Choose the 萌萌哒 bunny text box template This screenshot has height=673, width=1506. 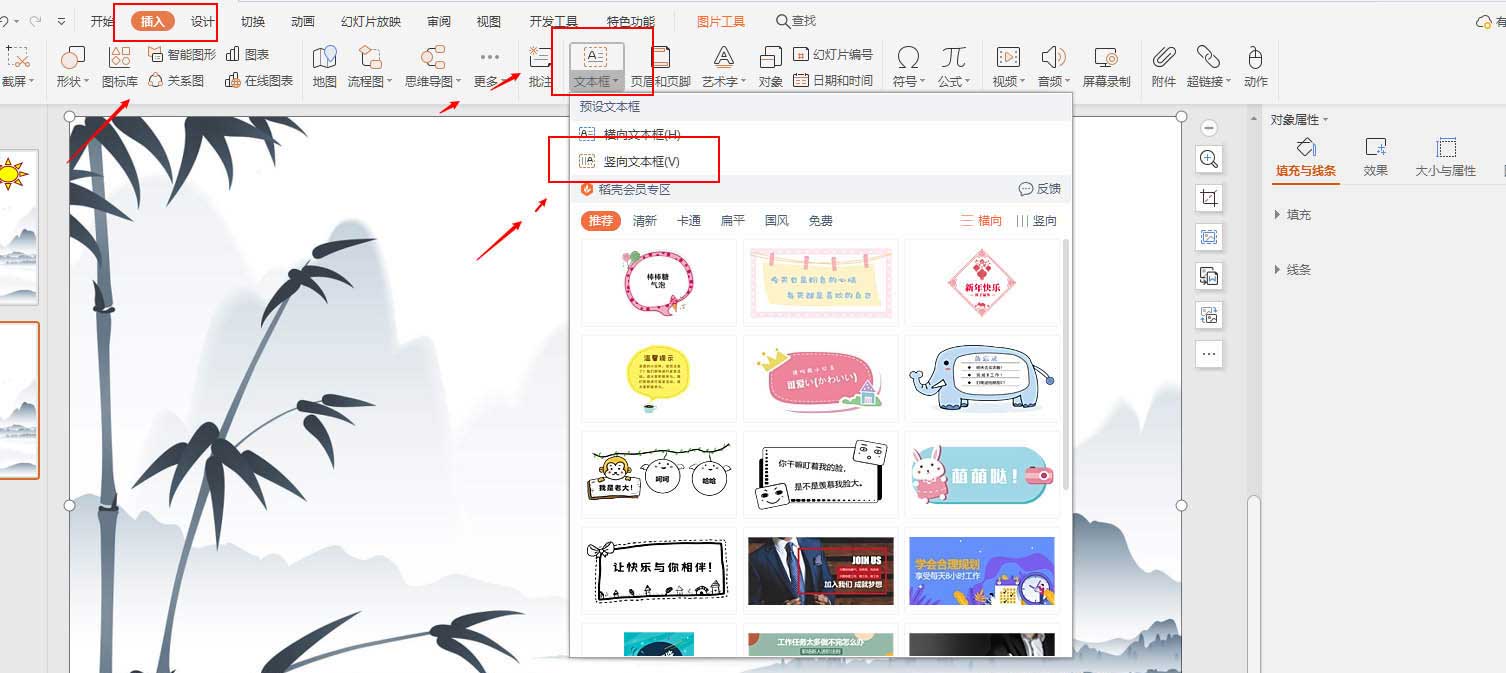tap(983, 474)
